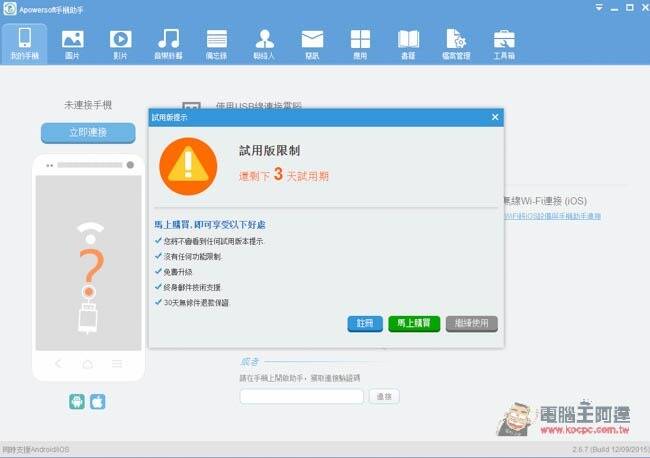The width and height of the screenshot is (650, 458).
Task: Click the '試用版限制' heading text
Action: (x=269, y=151)
